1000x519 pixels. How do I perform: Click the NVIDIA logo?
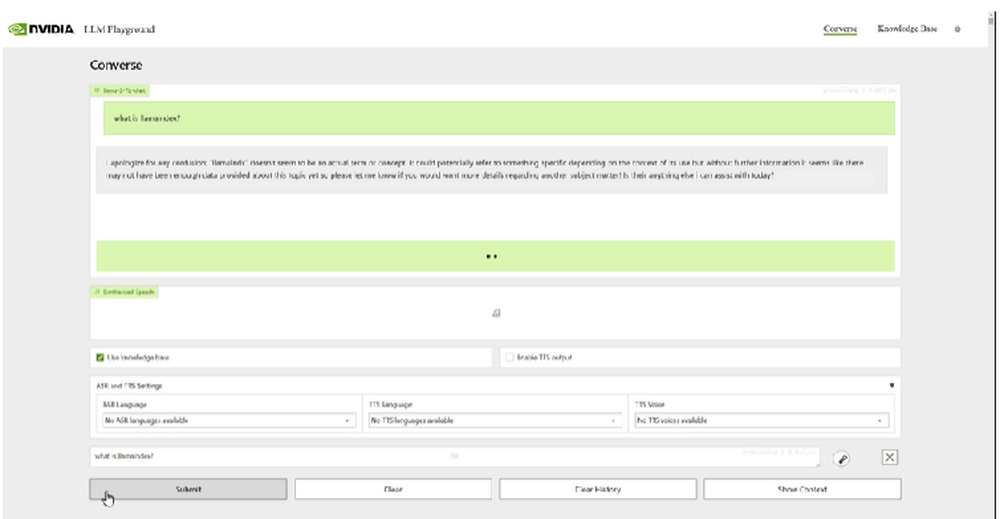41,29
